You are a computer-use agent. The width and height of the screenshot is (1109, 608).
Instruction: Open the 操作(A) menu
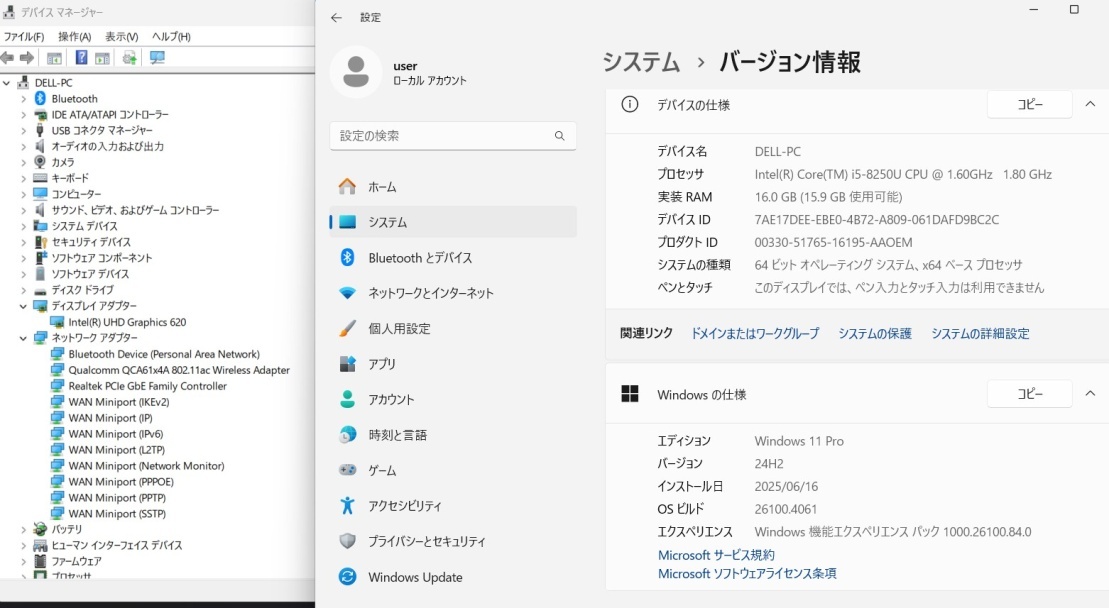pyautogui.click(x=74, y=37)
